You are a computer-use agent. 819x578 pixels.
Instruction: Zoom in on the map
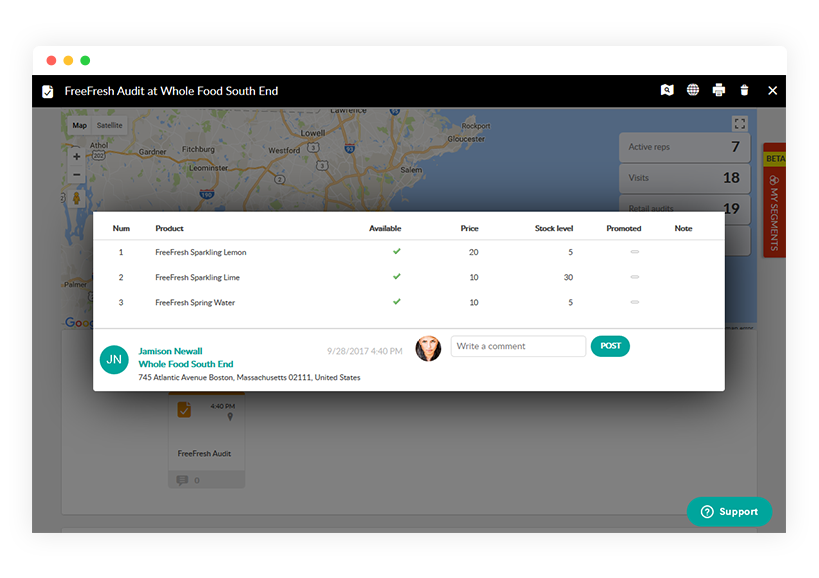coord(77,157)
